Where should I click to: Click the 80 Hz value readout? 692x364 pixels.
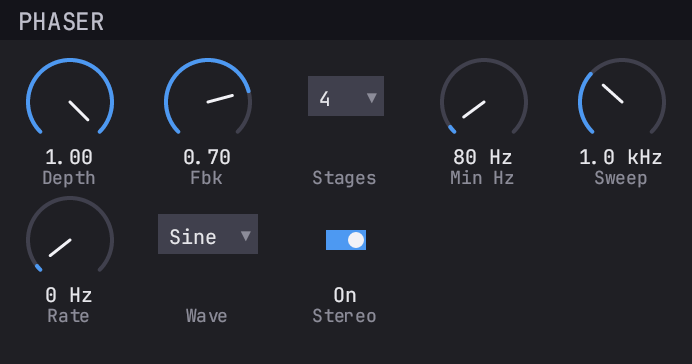[x=483, y=158]
